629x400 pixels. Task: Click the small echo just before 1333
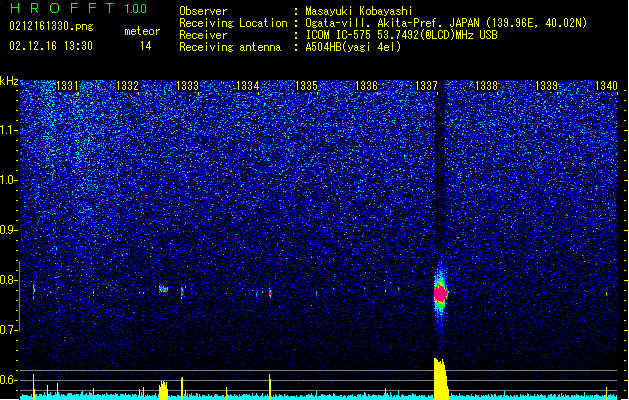[x=182, y=292]
